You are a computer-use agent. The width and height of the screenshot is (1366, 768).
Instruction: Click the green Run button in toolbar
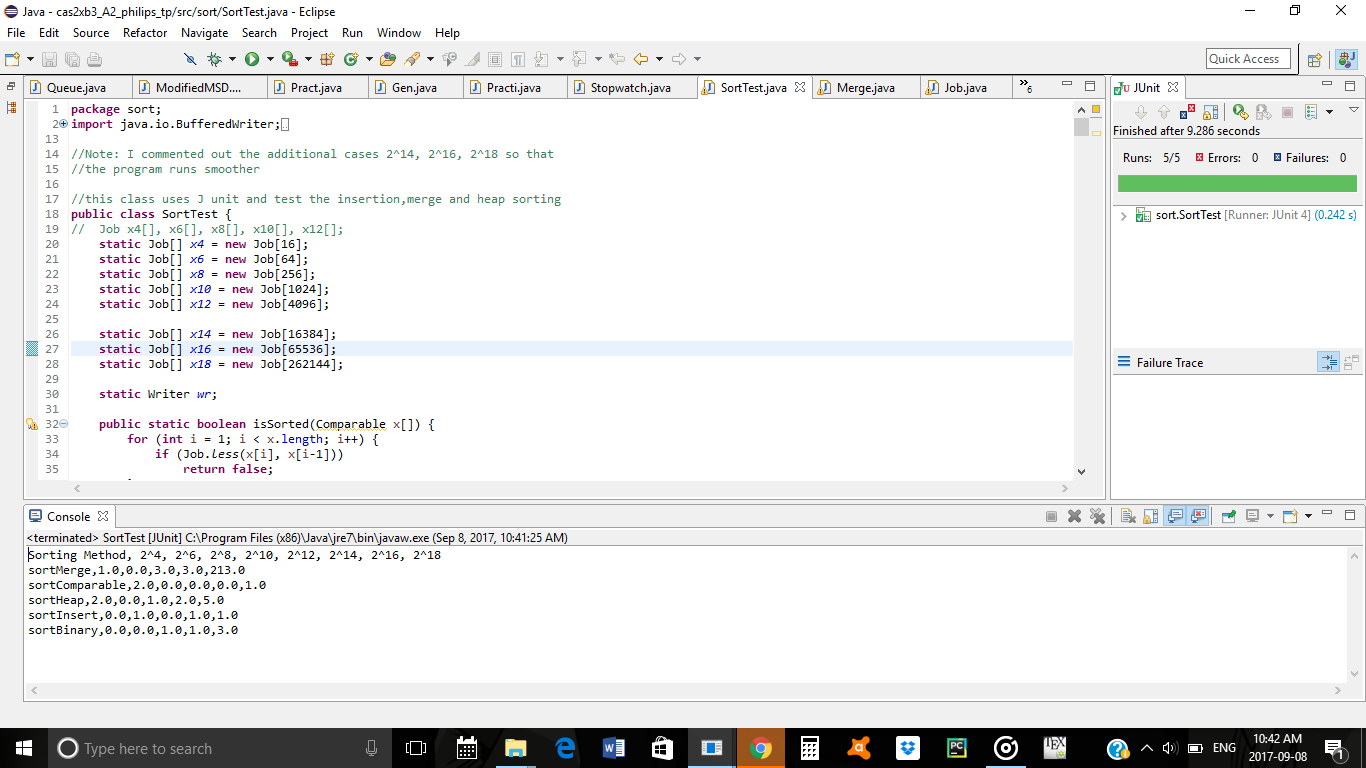(x=251, y=59)
